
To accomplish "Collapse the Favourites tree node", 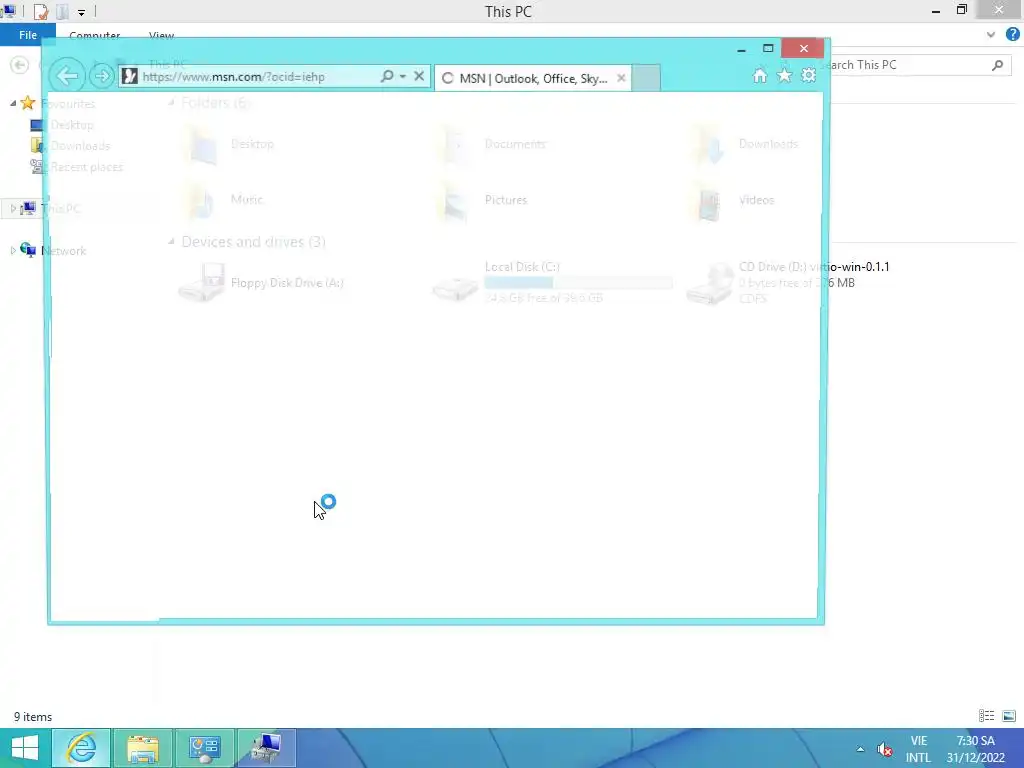I will pos(13,103).
